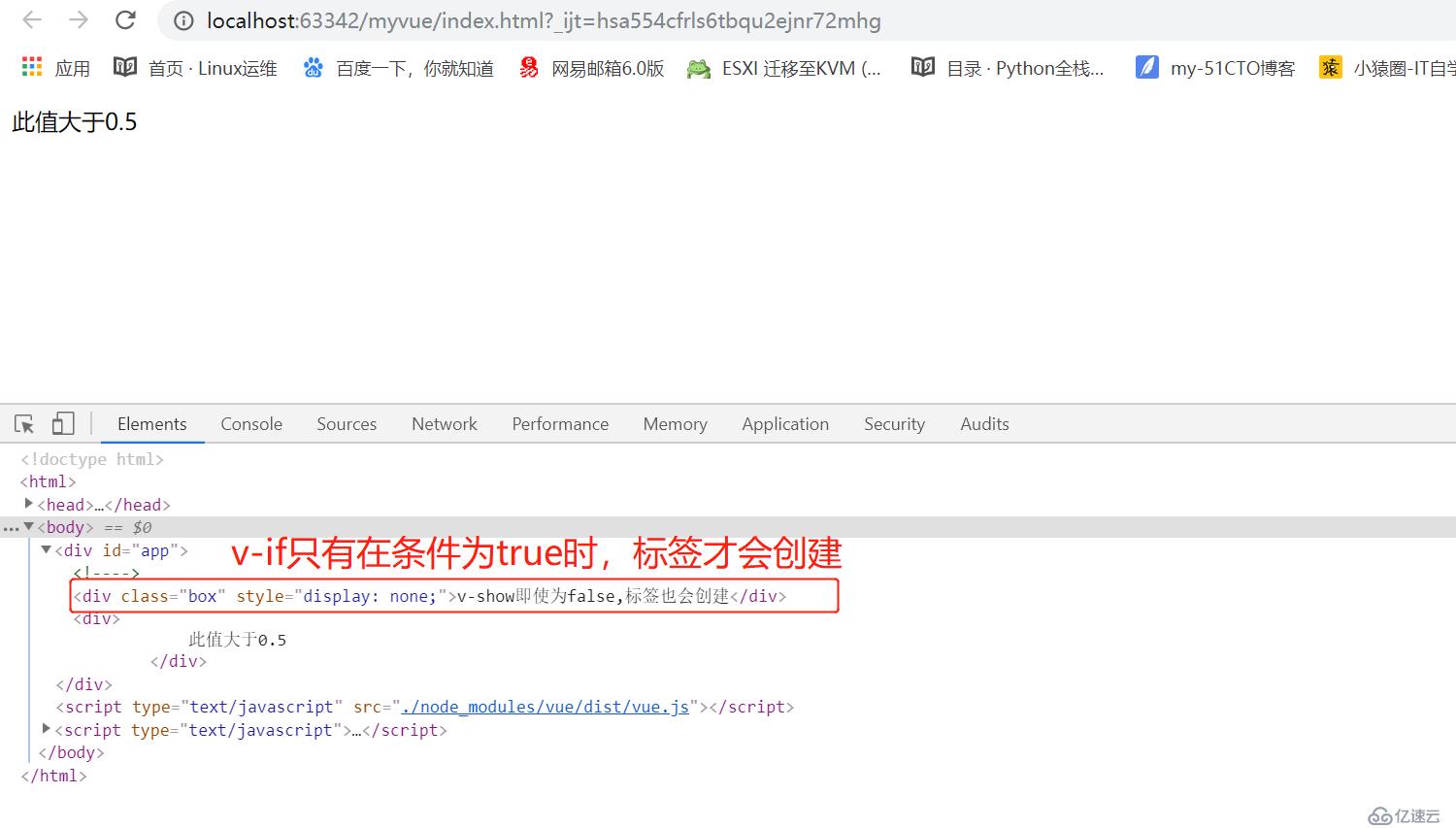Toggle the device toolbar icon

63,424
